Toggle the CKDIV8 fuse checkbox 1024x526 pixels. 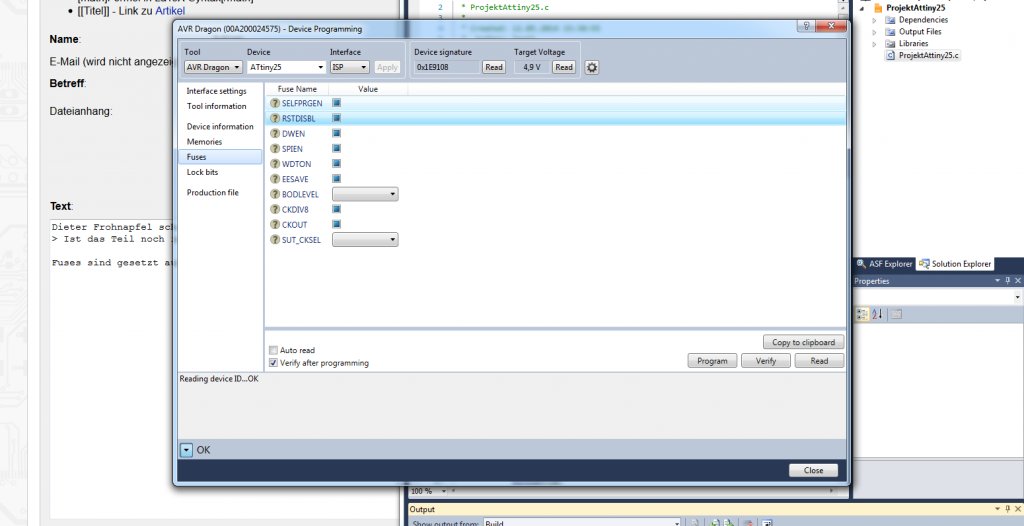(x=336, y=209)
